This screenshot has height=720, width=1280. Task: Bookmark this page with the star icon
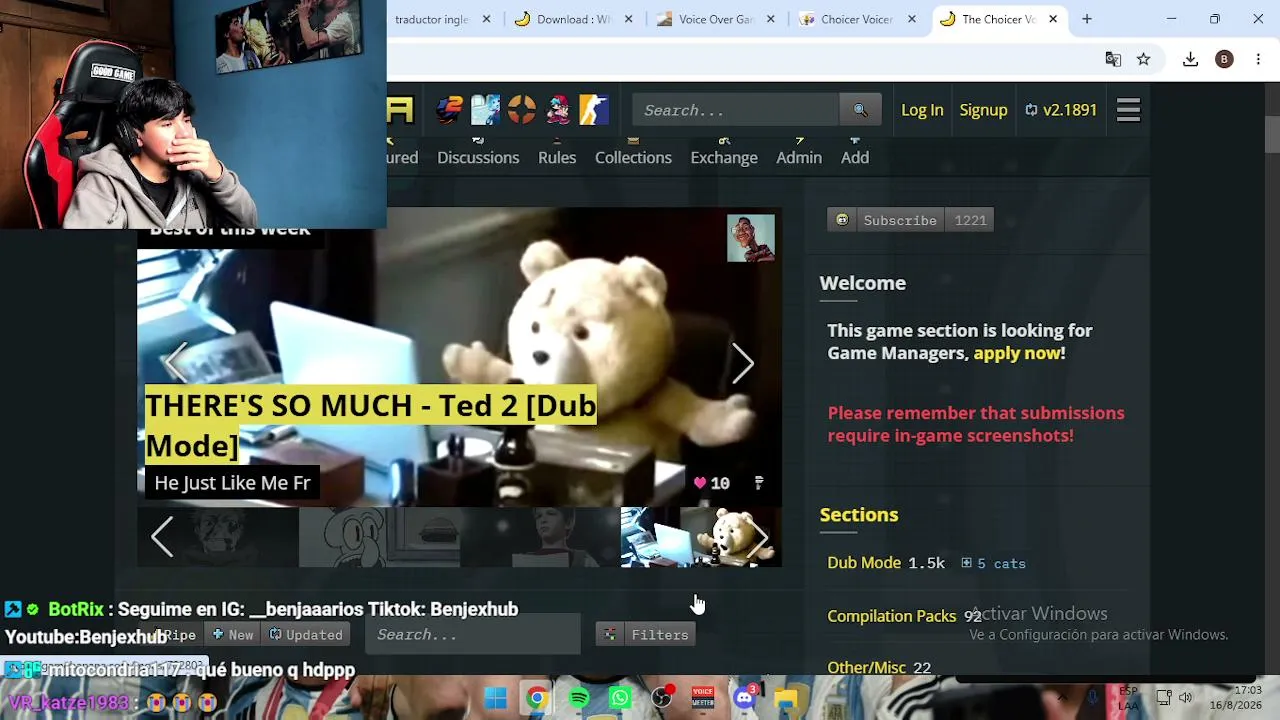(x=1143, y=59)
